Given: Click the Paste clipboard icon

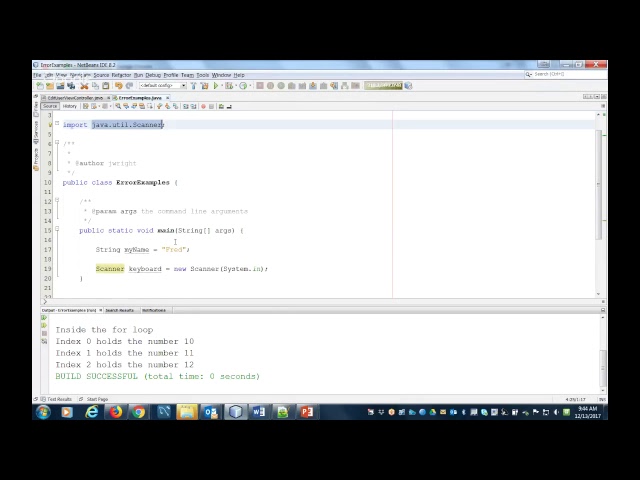Looking at the screenshot, I should click(106, 86).
